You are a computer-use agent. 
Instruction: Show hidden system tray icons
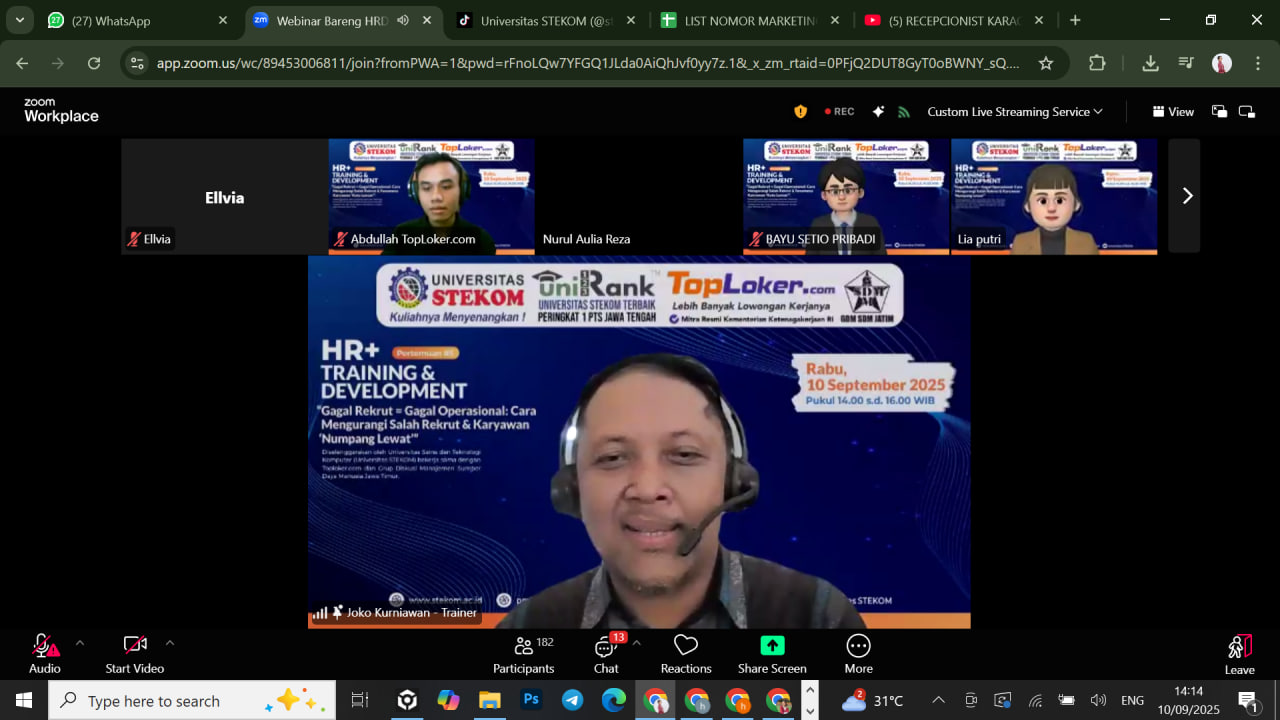pos(938,700)
